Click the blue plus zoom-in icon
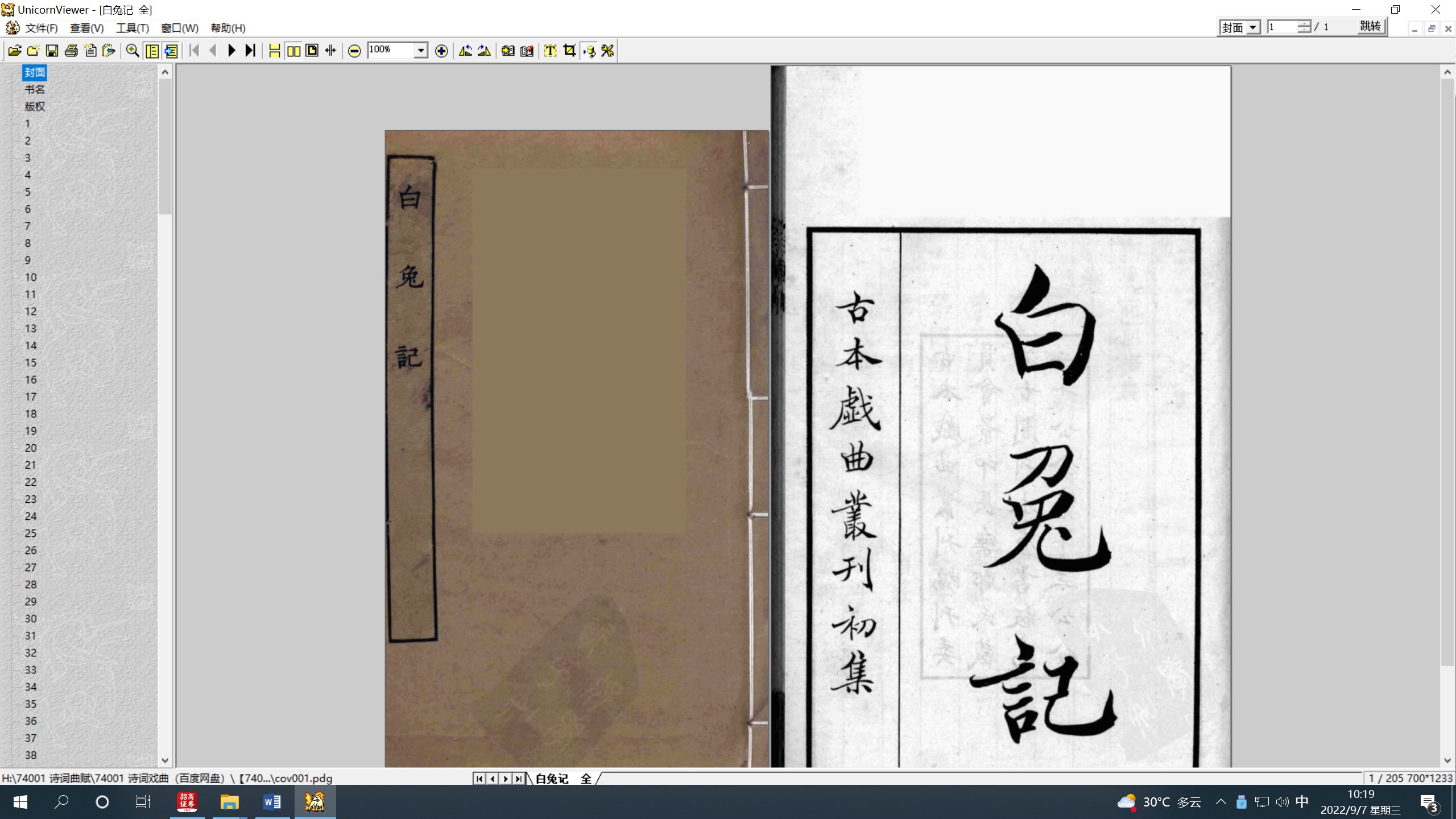This screenshot has height=819, width=1456. (x=441, y=51)
